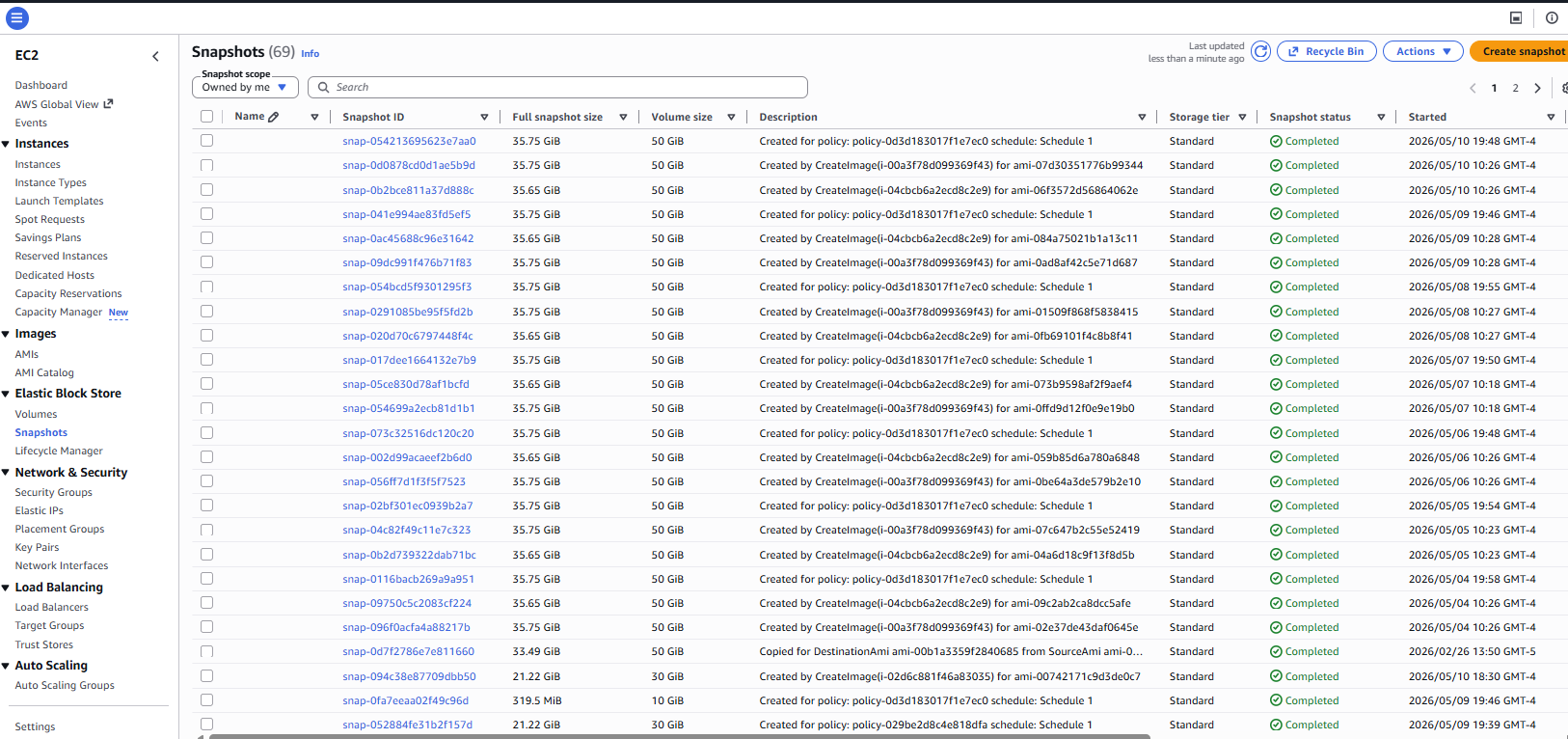1568x739 pixels.
Task: Open snapshot snap-0ac45688c96e31642
Action: point(409,238)
